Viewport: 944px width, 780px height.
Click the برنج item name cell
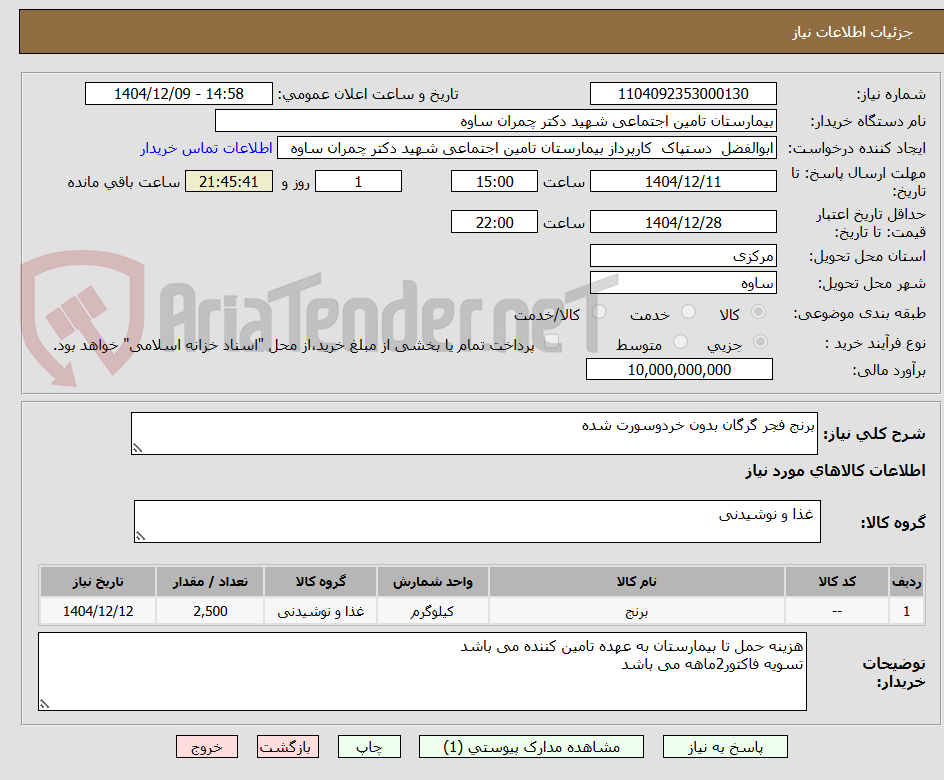pos(636,611)
